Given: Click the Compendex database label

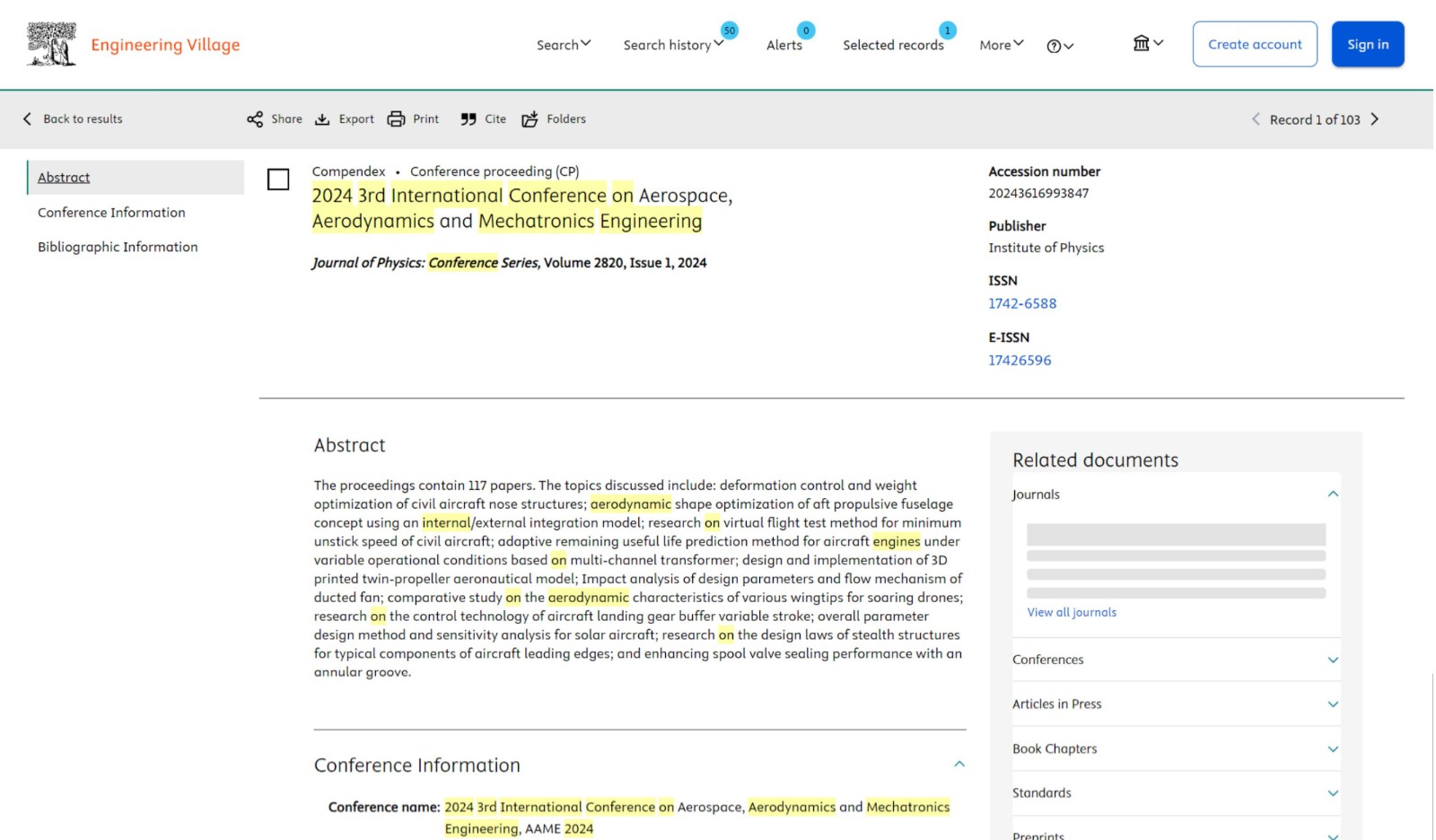Looking at the screenshot, I should click(x=348, y=171).
